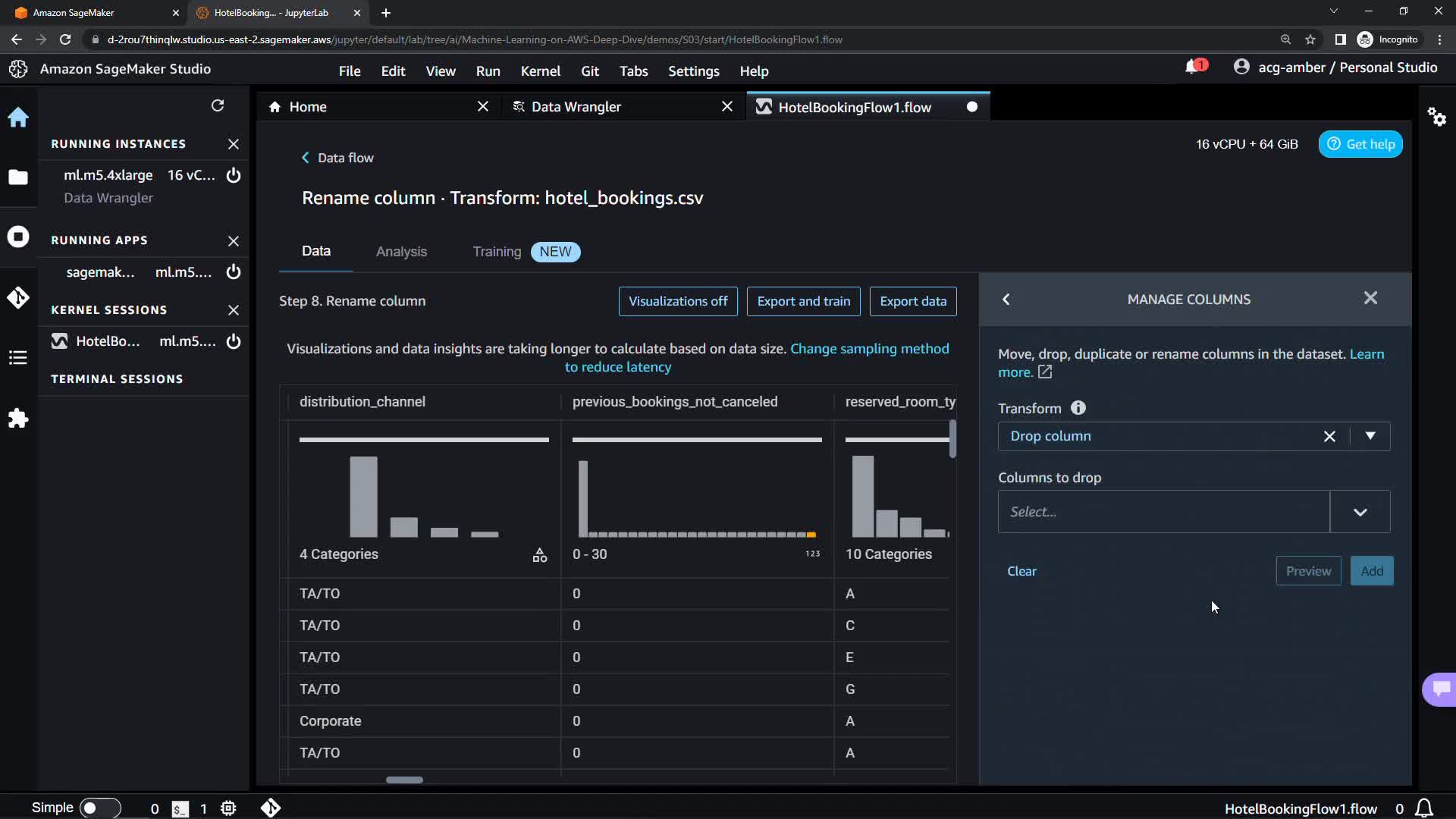
Task: Shut down ml.m5.4xlarge instance power icon
Action: [x=234, y=175]
